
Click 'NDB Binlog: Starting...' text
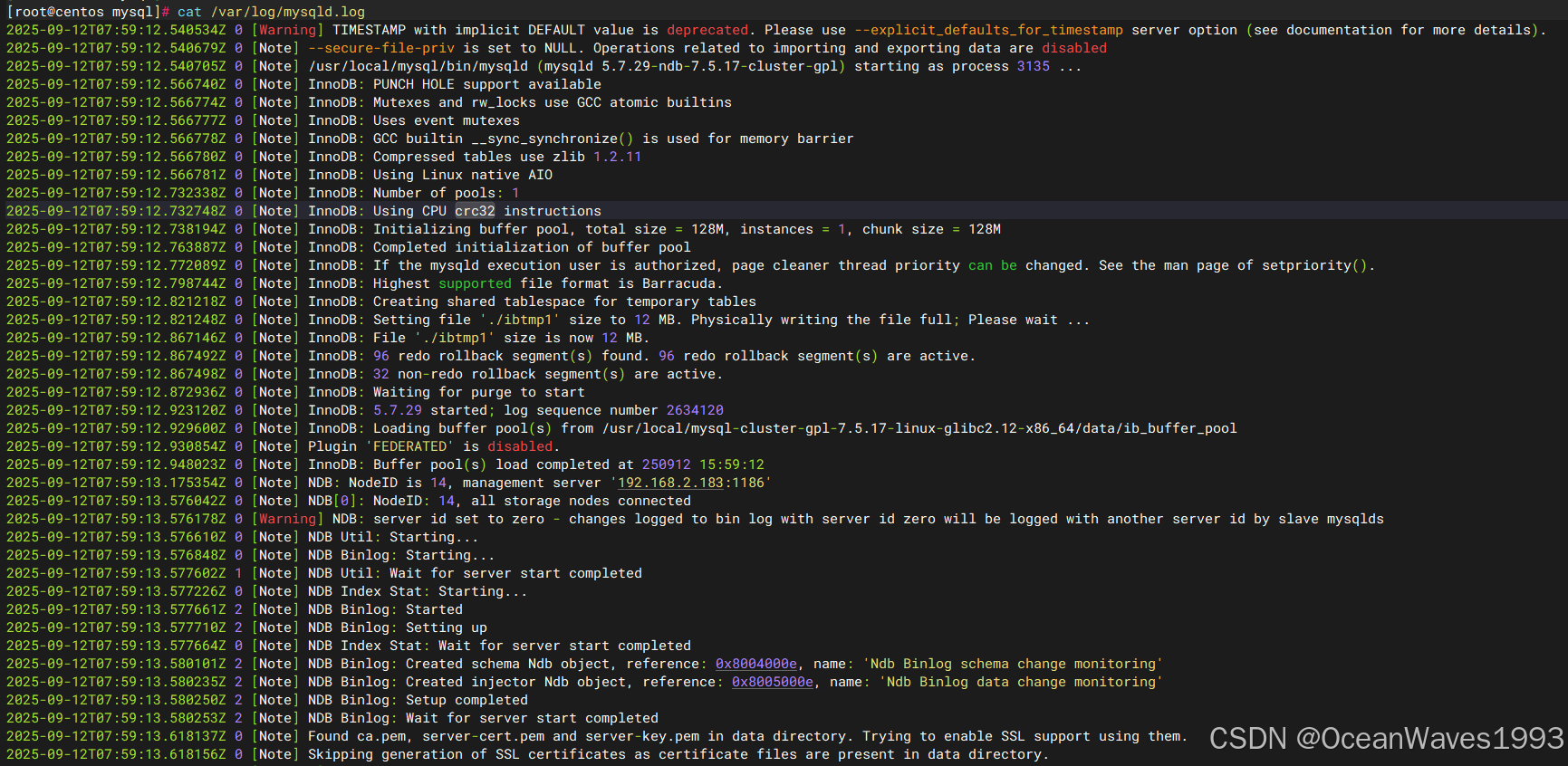(401, 555)
